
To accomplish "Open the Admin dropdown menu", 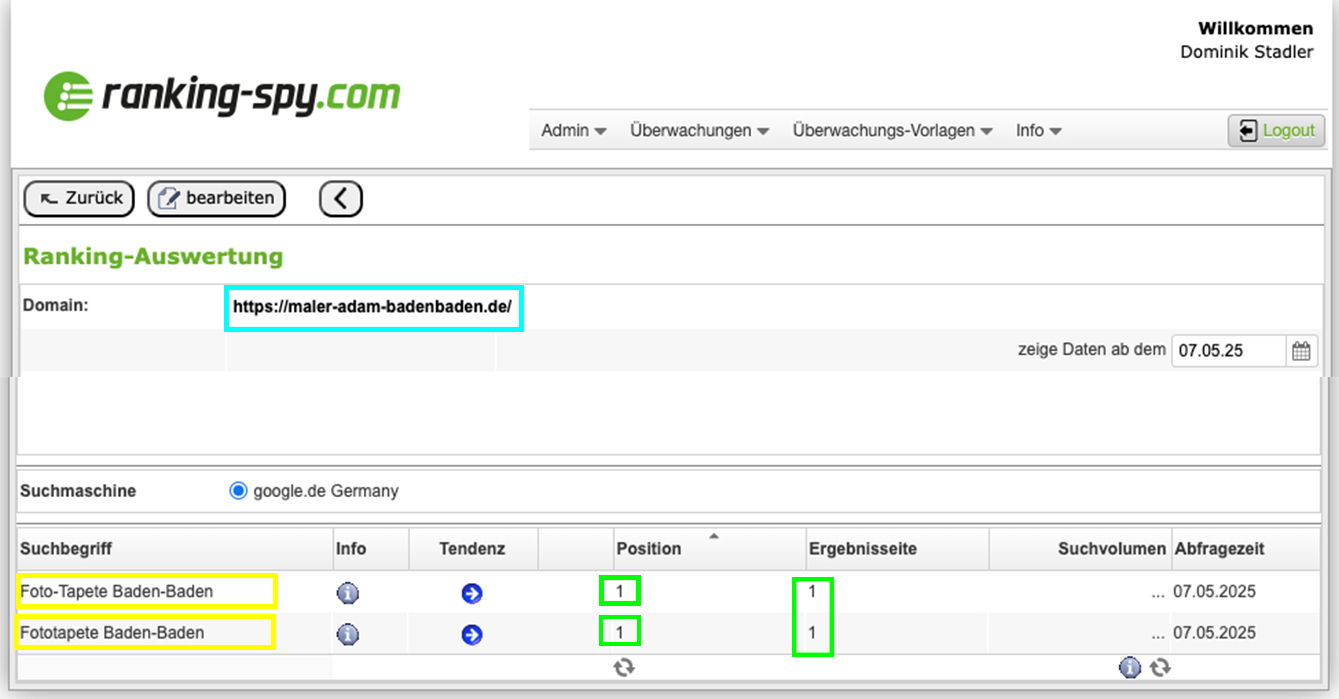I will [x=573, y=131].
